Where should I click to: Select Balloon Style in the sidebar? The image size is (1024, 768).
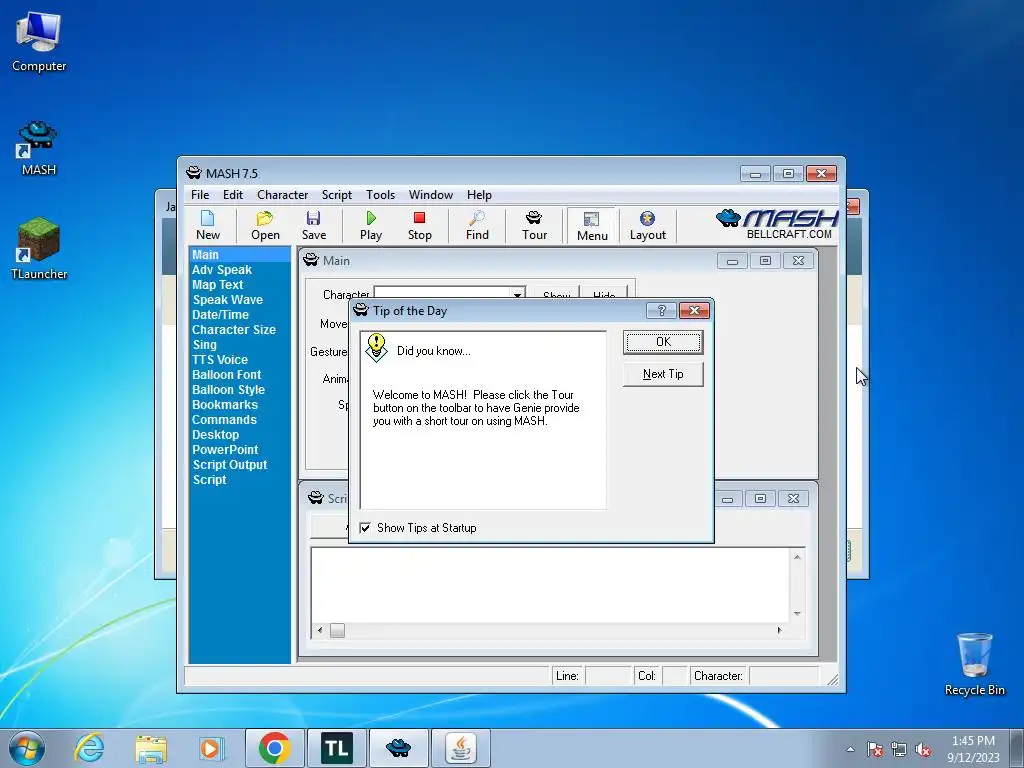click(228, 390)
